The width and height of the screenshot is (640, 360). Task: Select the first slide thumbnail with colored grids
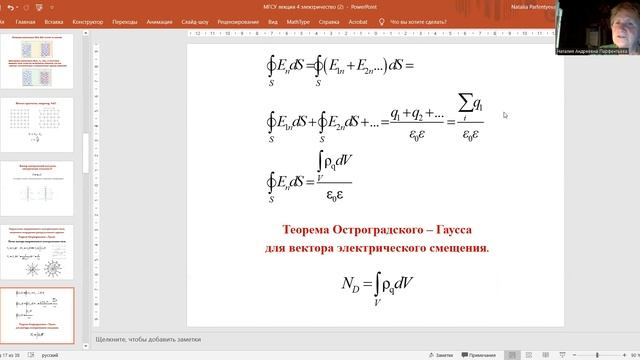pos(37,61)
